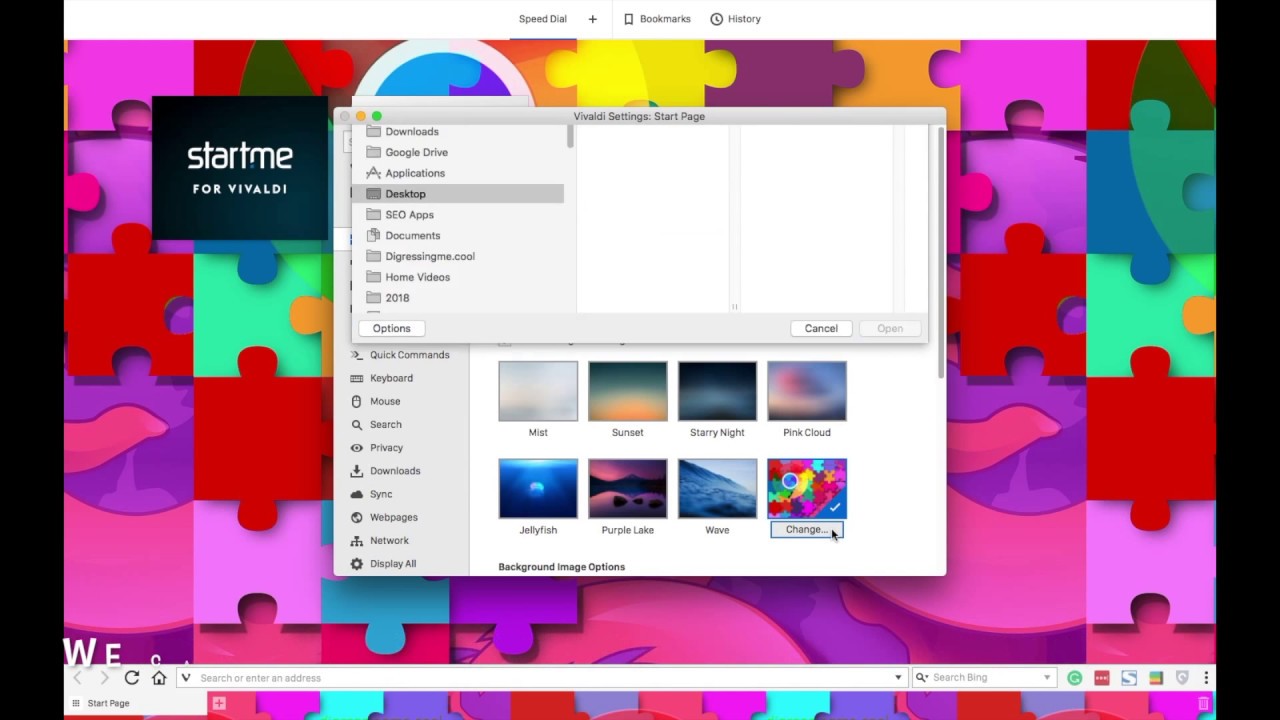Click the blue S extension icon
This screenshot has height=720, width=1280.
pos(1129,677)
